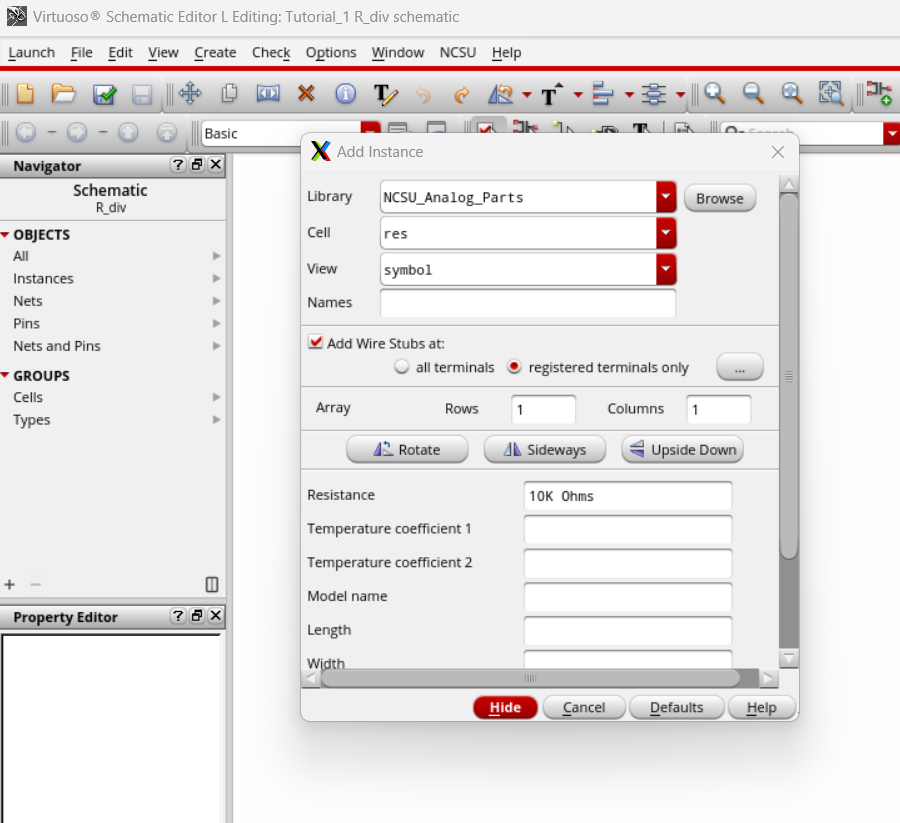Open the NCSU menu
900x823 pixels.
point(460,53)
